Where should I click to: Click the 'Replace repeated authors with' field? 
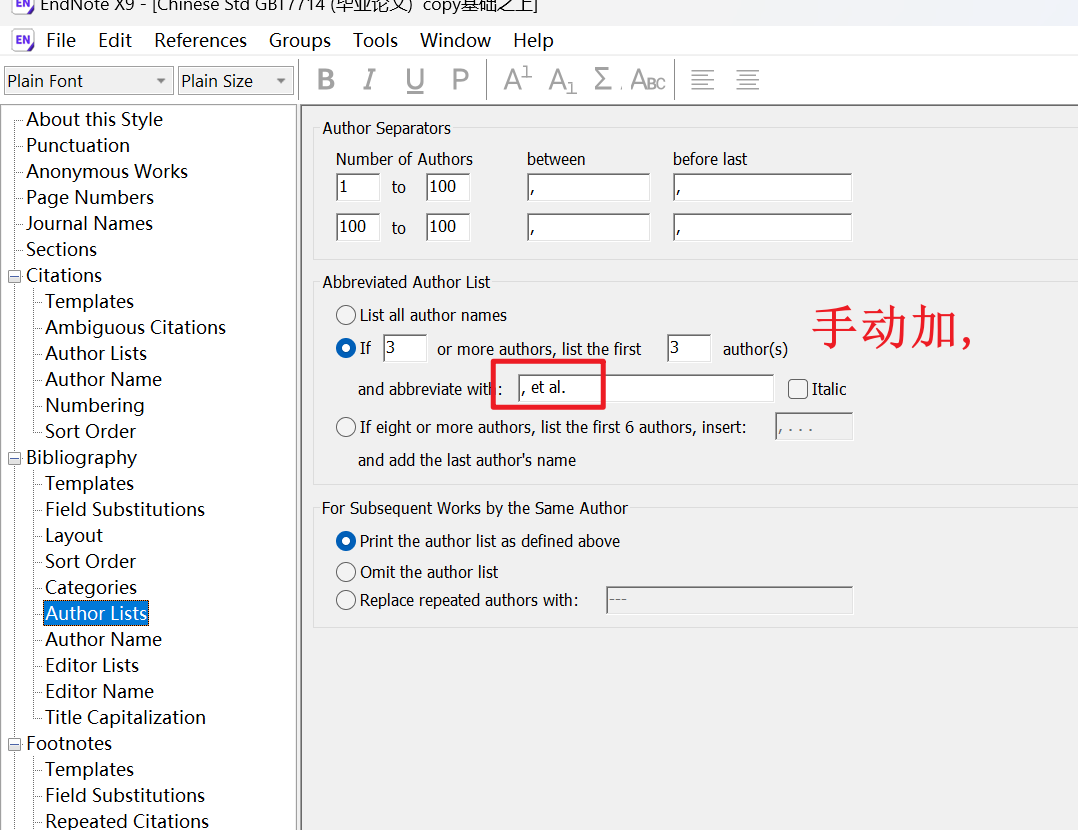pyautogui.click(x=729, y=600)
